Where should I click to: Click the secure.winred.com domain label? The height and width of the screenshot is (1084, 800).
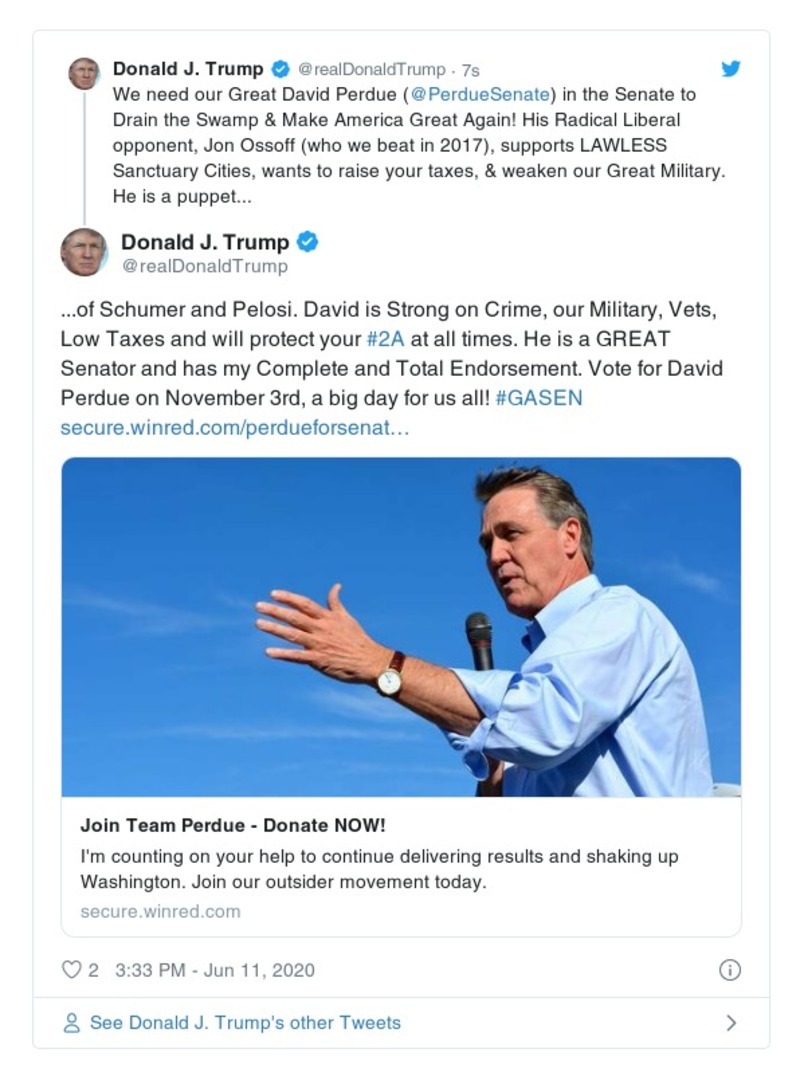[160, 911]
